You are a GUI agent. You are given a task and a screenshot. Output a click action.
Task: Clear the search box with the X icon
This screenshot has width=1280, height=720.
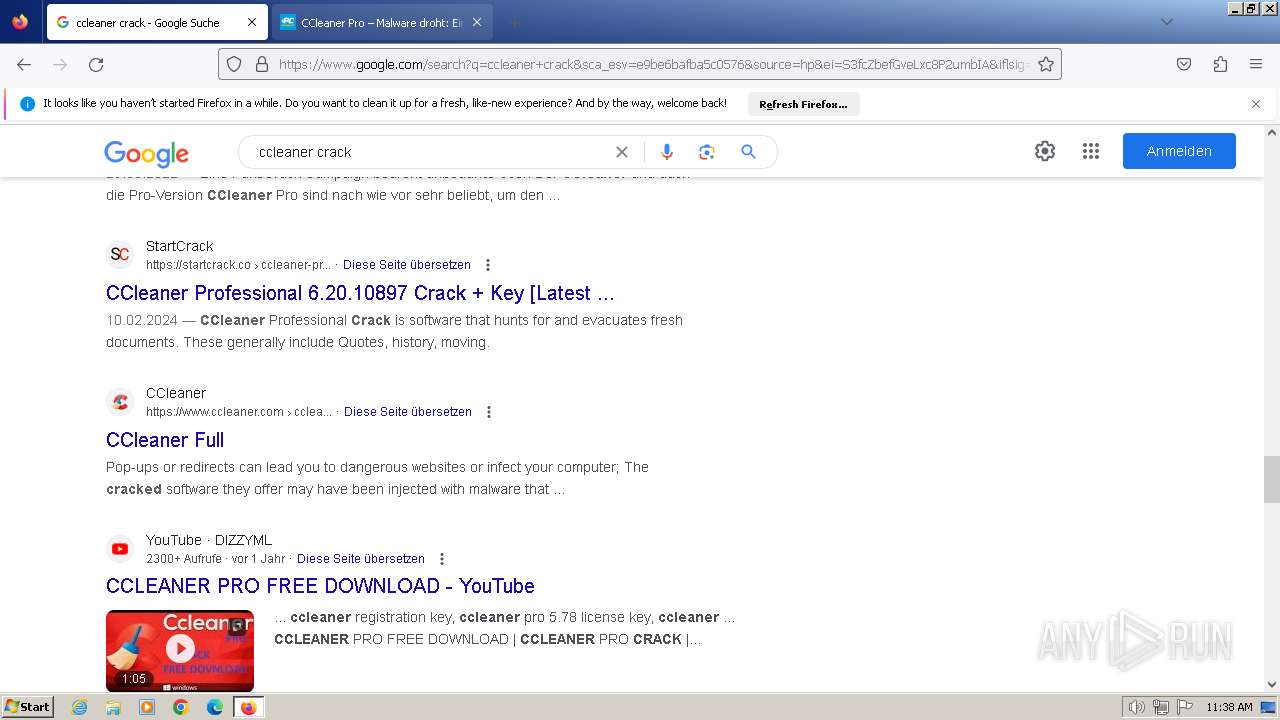coord(622,152)
